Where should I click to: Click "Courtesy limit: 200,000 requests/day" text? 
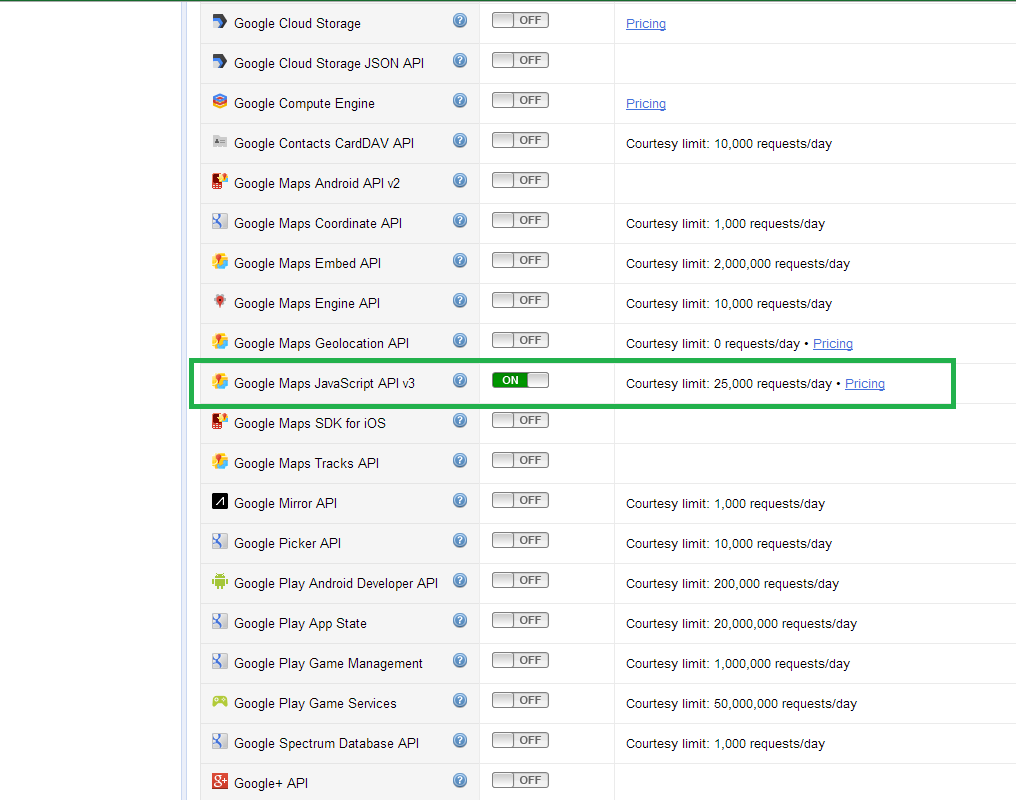coord(732,584)
